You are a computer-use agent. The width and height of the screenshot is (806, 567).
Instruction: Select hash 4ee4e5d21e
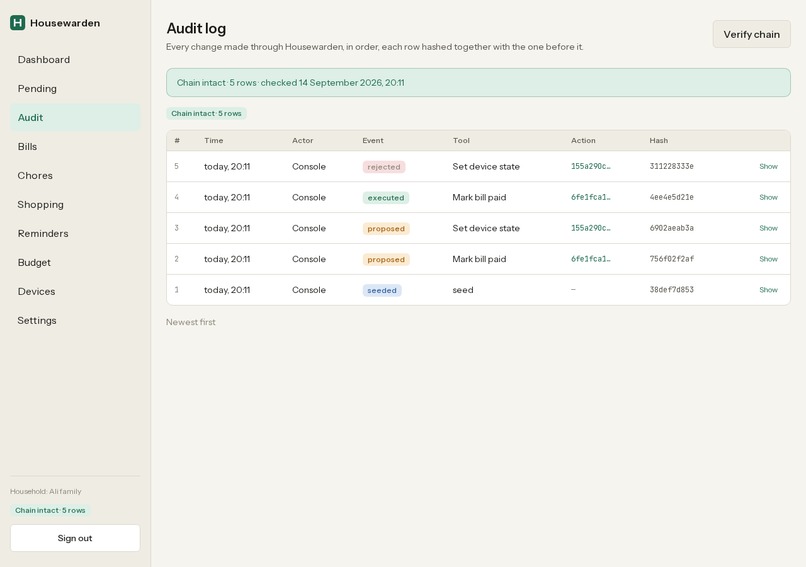(x=671, y=197)
